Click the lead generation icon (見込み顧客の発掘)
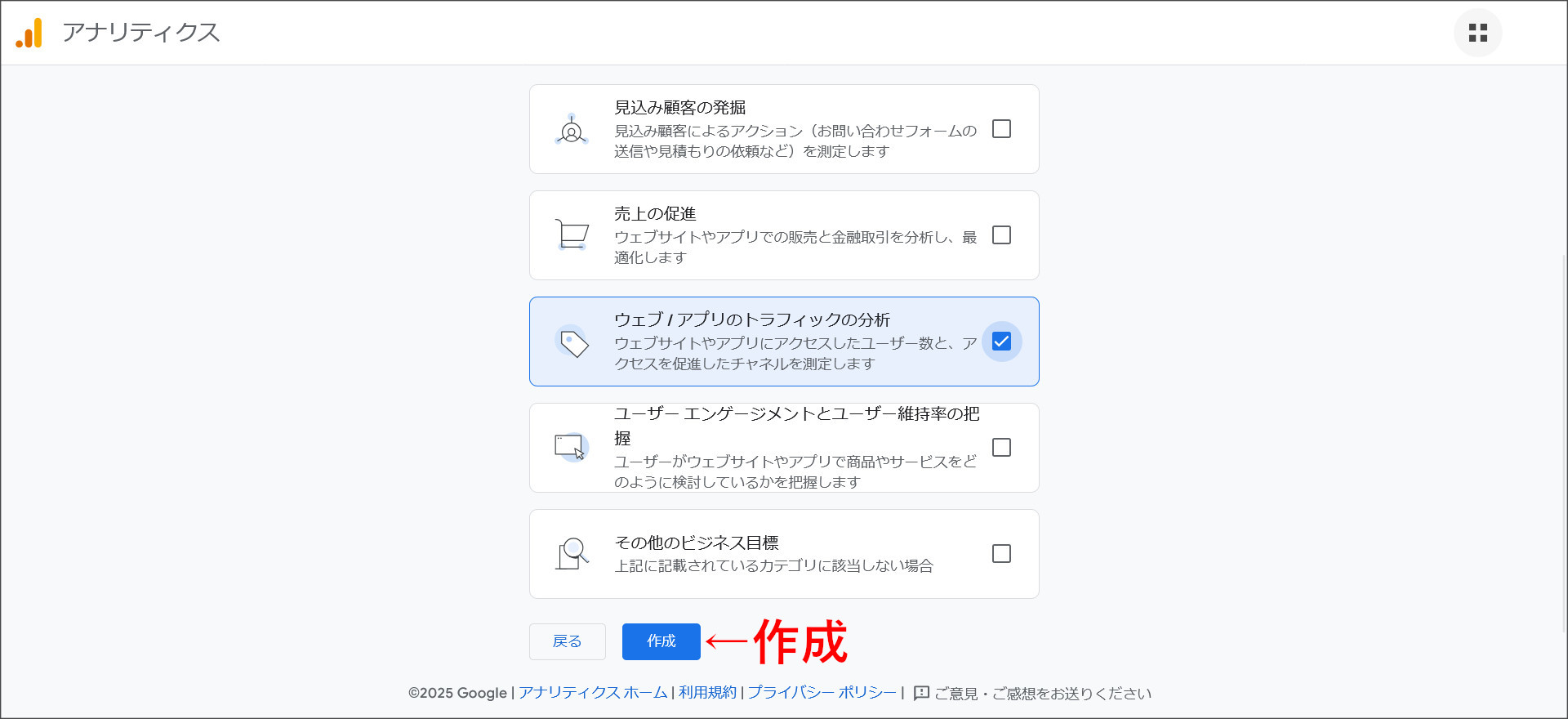The height and width of the screenshot is (719, 1568). point(572,129)
